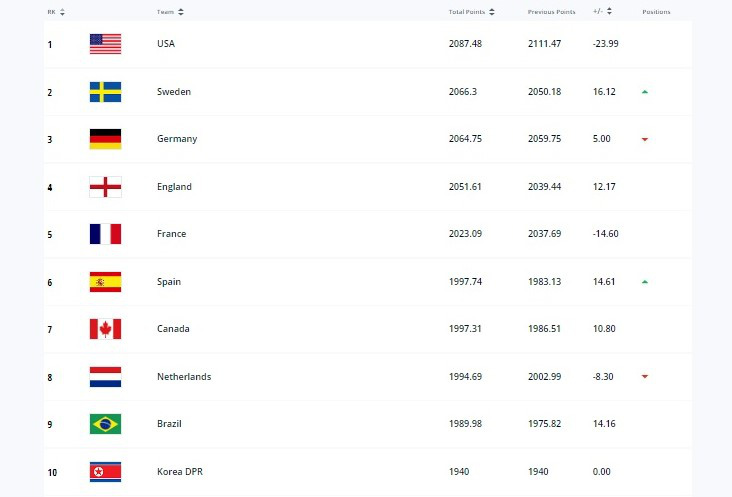Sort by Total Points arrows
The height and width of the screenshot is (497, 732).
pos(490,12)
